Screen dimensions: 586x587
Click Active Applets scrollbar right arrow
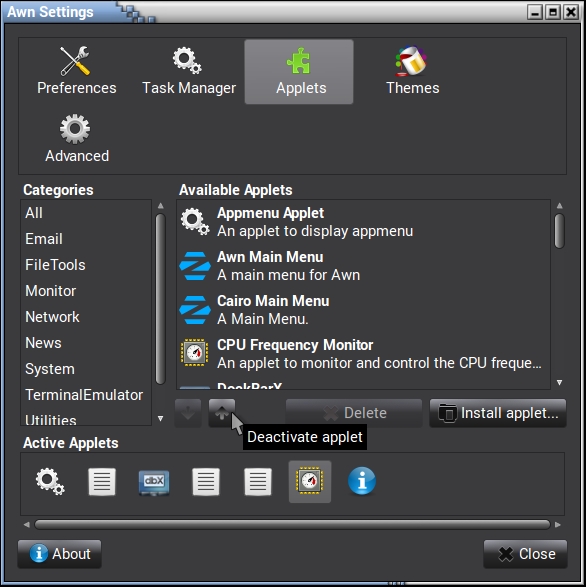pos(558,524)
